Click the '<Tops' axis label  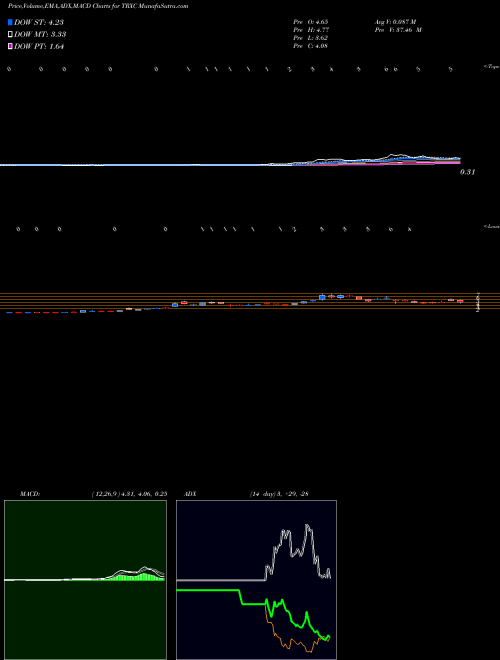click(491, 67)
